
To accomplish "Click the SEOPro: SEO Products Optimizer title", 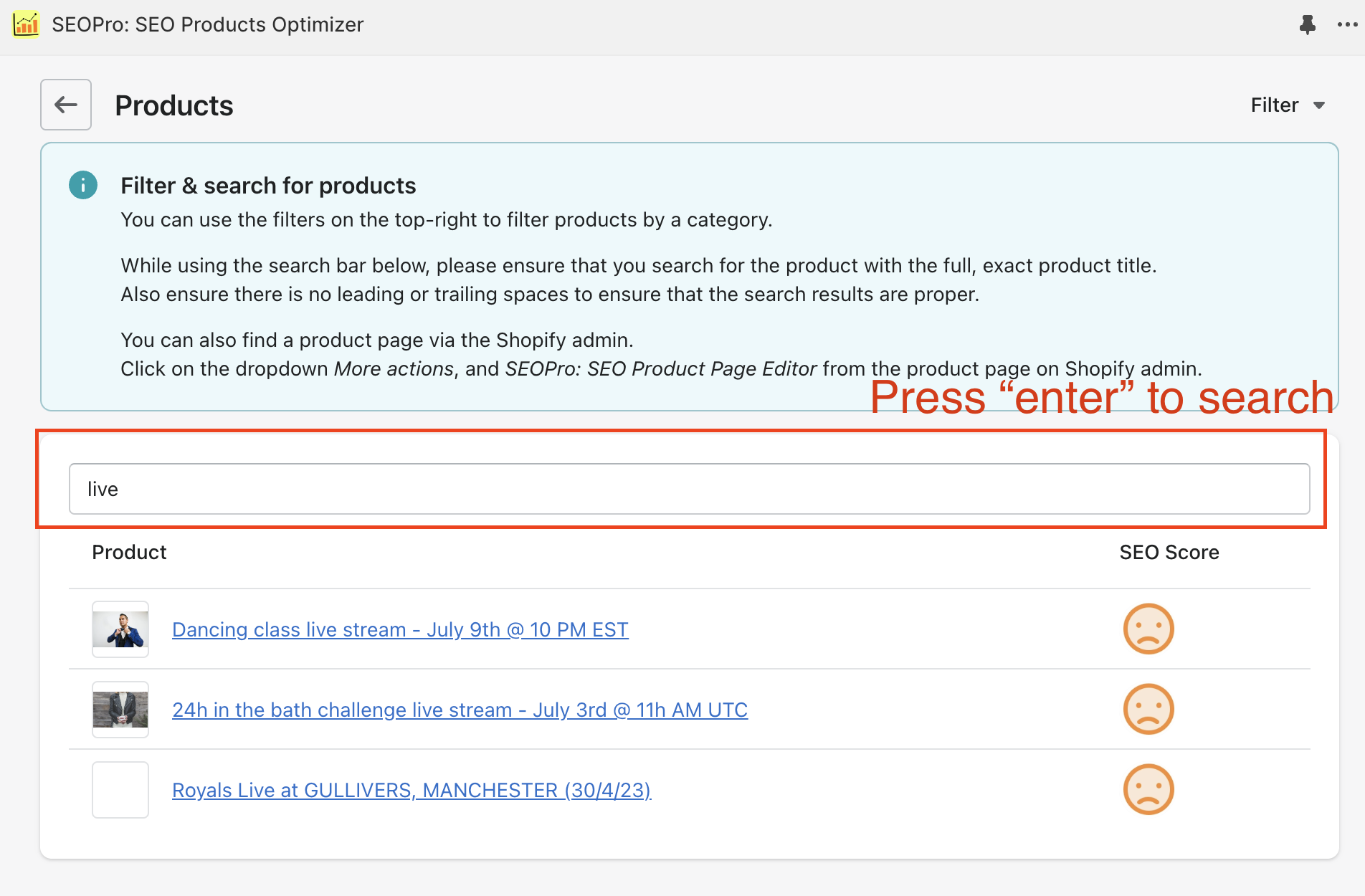I will point(207,24).
